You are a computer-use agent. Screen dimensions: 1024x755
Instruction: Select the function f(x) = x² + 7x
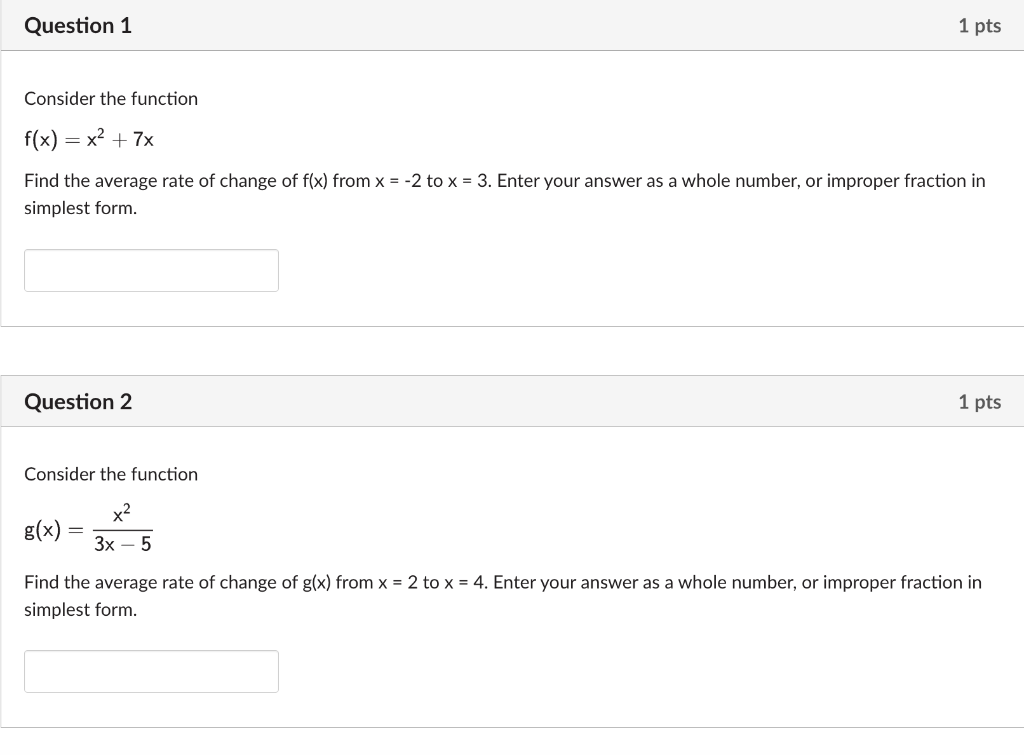tap(88, 139)
